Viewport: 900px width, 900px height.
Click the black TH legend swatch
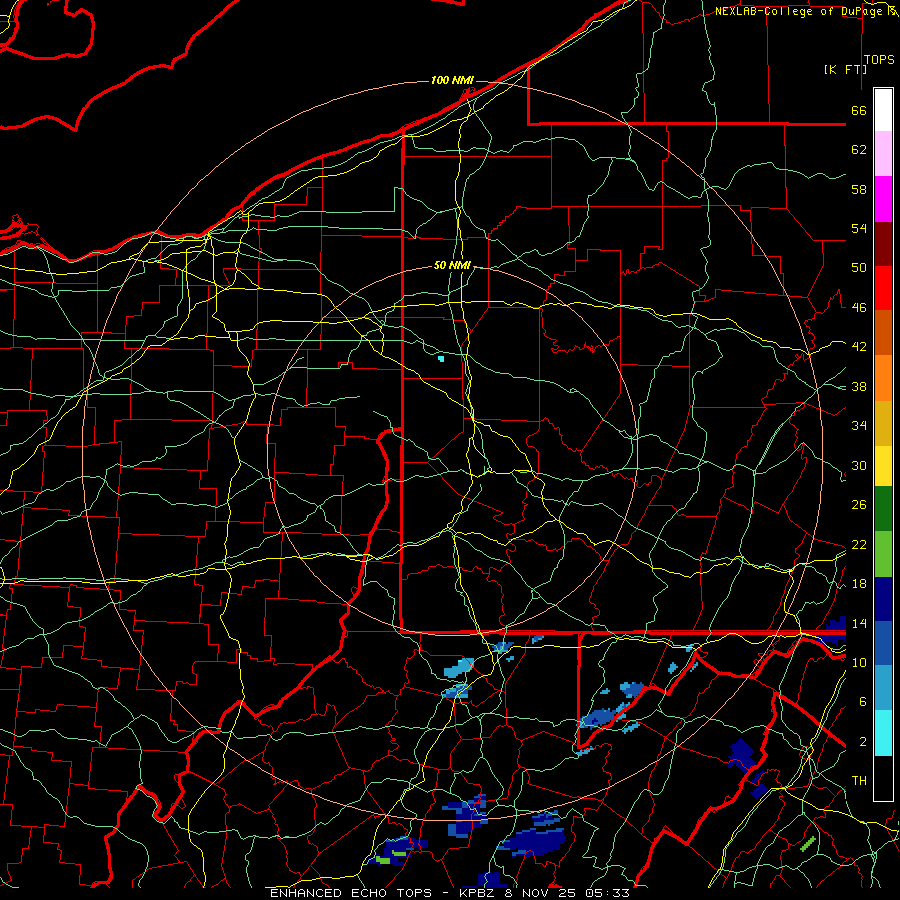pyautogui.click(x=883, y=778)
